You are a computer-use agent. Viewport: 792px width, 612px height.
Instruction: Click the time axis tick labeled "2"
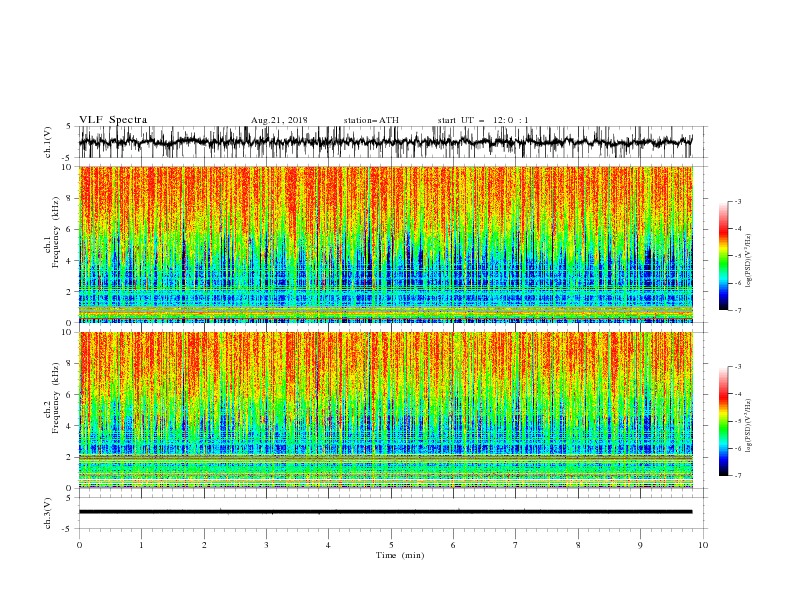(204, 545)
